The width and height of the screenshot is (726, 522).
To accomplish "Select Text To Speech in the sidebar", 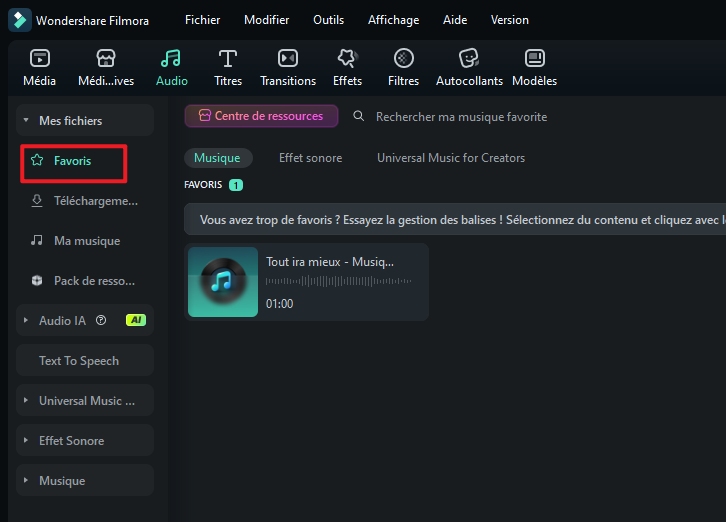I will click(85, 360).
